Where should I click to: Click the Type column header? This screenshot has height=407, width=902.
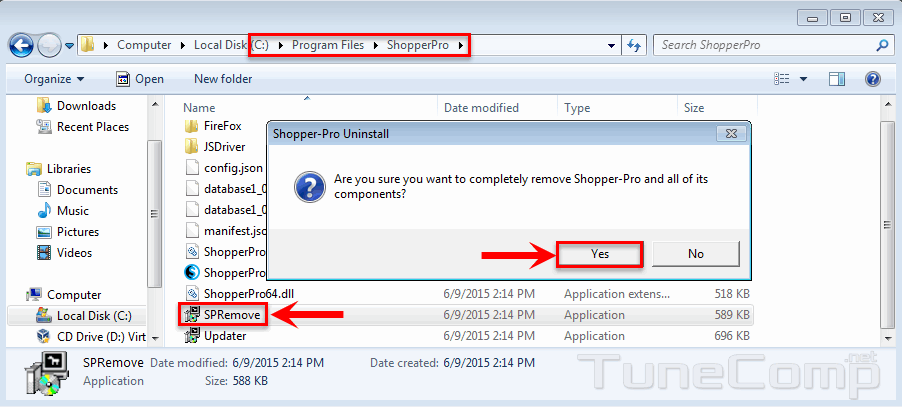pos(578,107)
